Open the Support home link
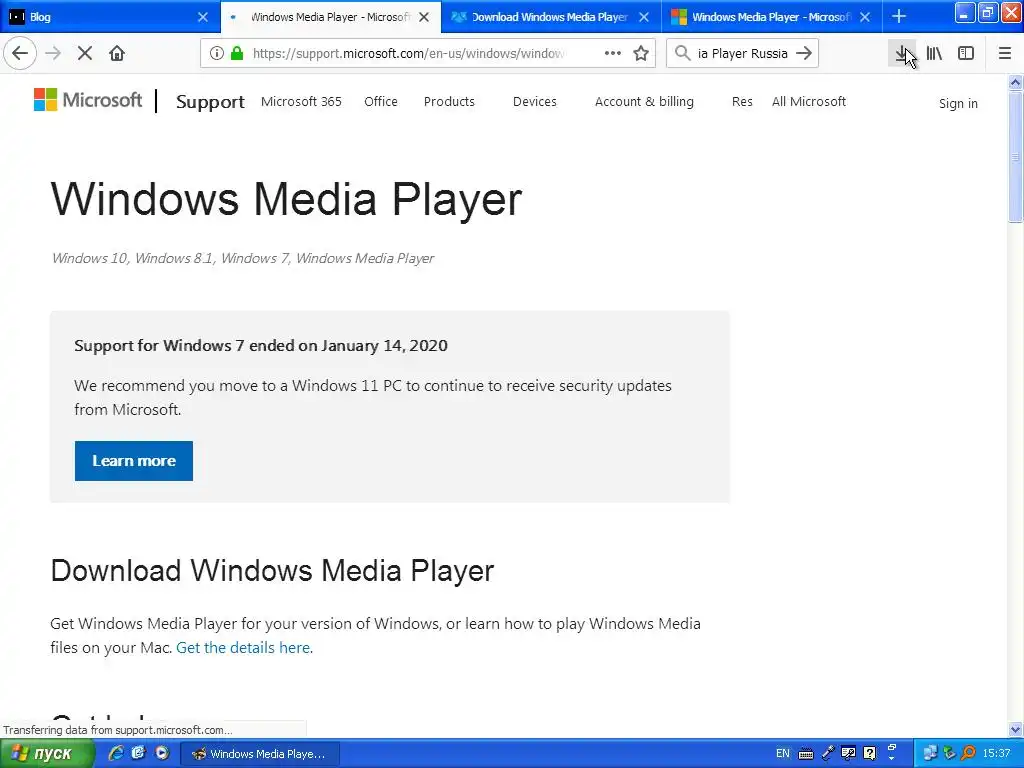Viewport: 1024px width, 768px height. 210,102
